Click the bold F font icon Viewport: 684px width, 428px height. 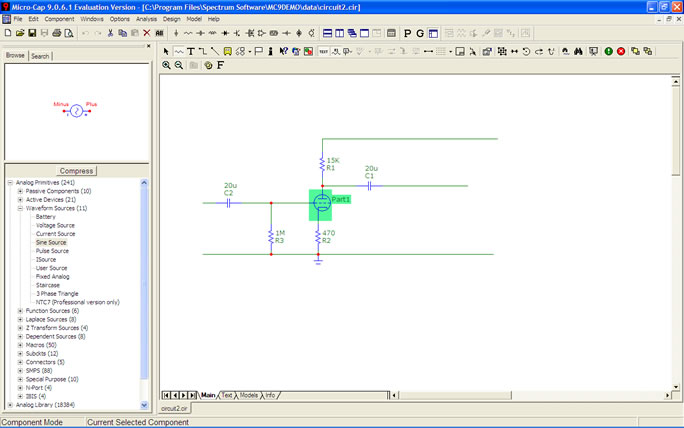click(220, 65)
